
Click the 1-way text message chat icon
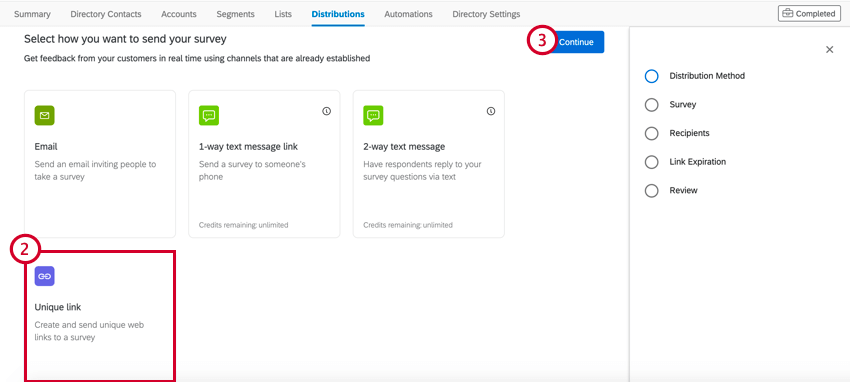pyautogui.click(x=209, y=115)
